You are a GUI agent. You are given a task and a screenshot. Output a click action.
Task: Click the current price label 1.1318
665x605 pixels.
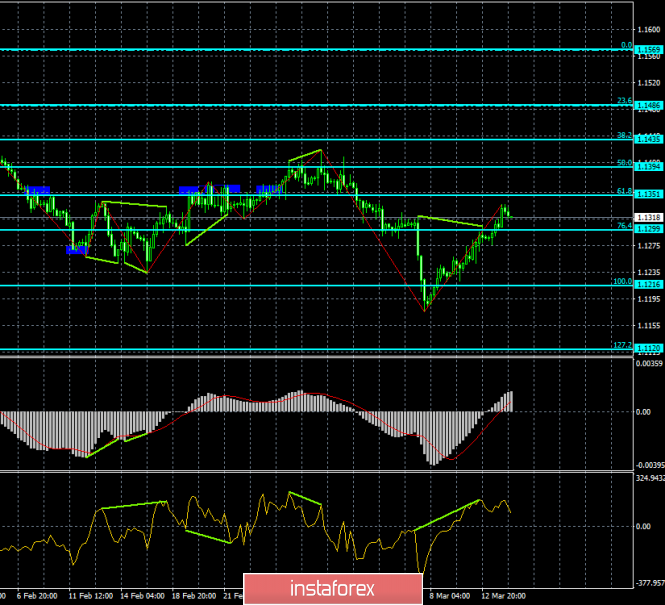pos(649,217)
